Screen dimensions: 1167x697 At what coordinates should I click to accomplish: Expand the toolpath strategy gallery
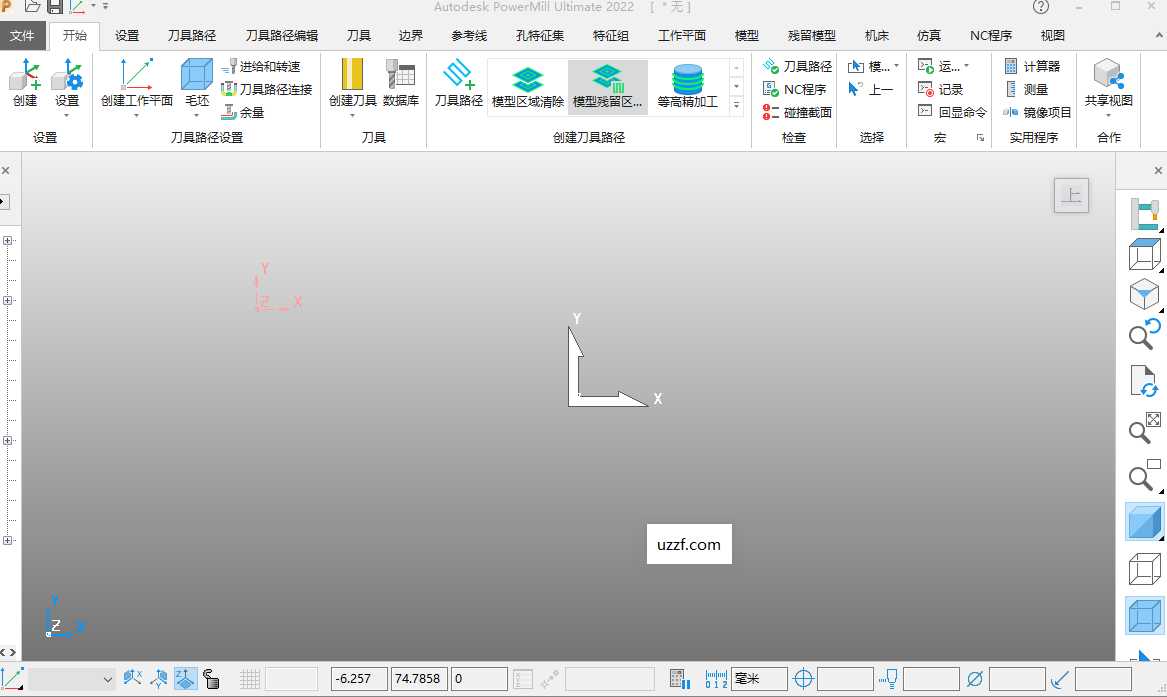point(737,105)
